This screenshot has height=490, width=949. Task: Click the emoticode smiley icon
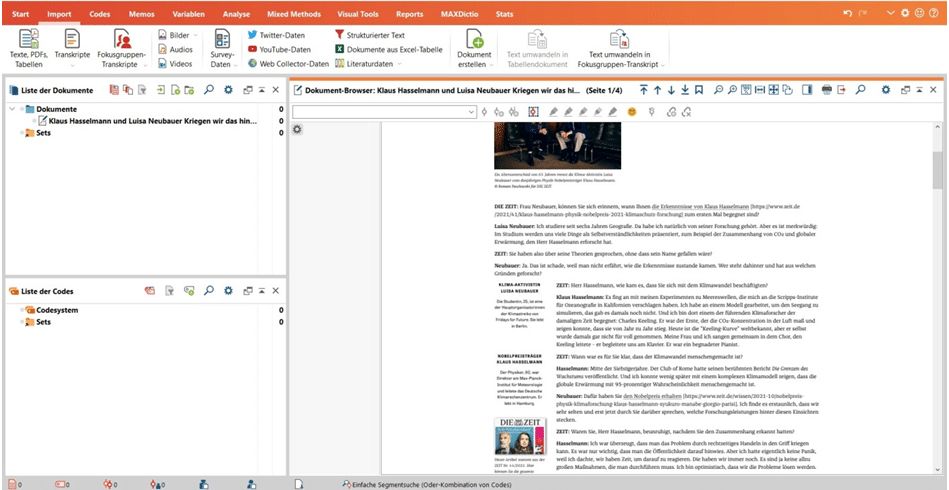click(632, 112)
